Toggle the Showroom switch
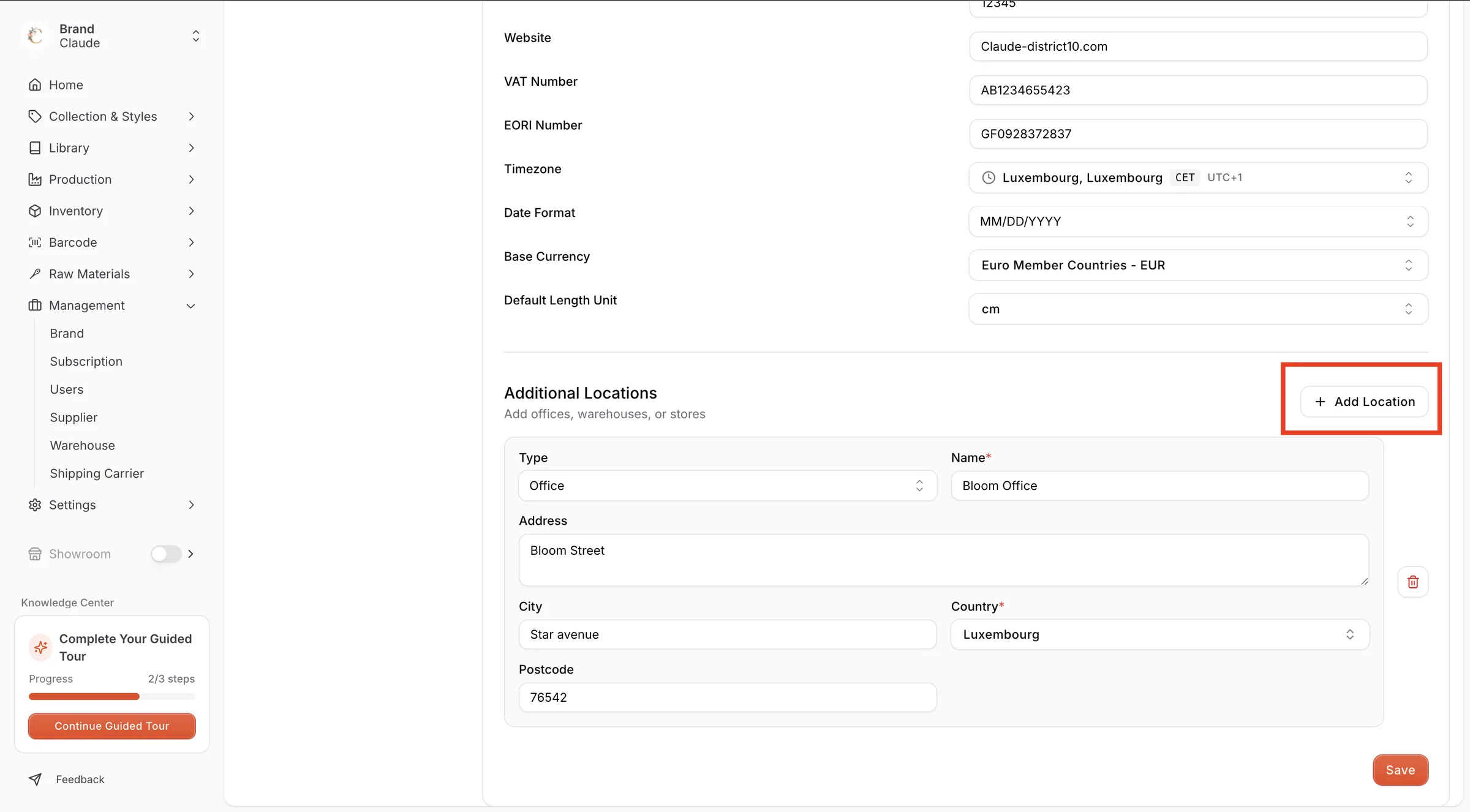This screenshot has height=812, width=1470. click(x=166, y=554)
